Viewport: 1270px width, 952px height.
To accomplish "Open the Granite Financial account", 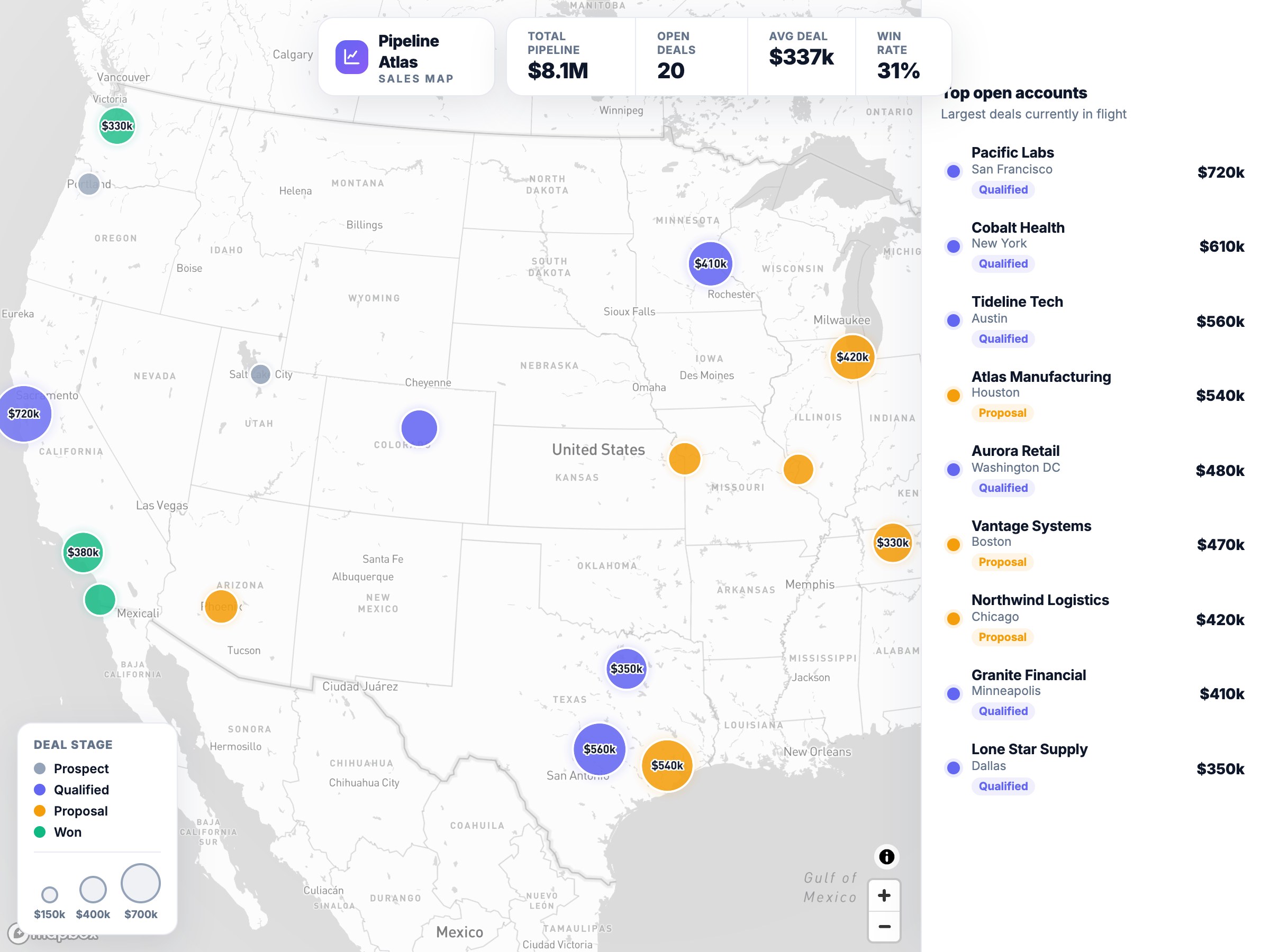I will click(1094, 693).
